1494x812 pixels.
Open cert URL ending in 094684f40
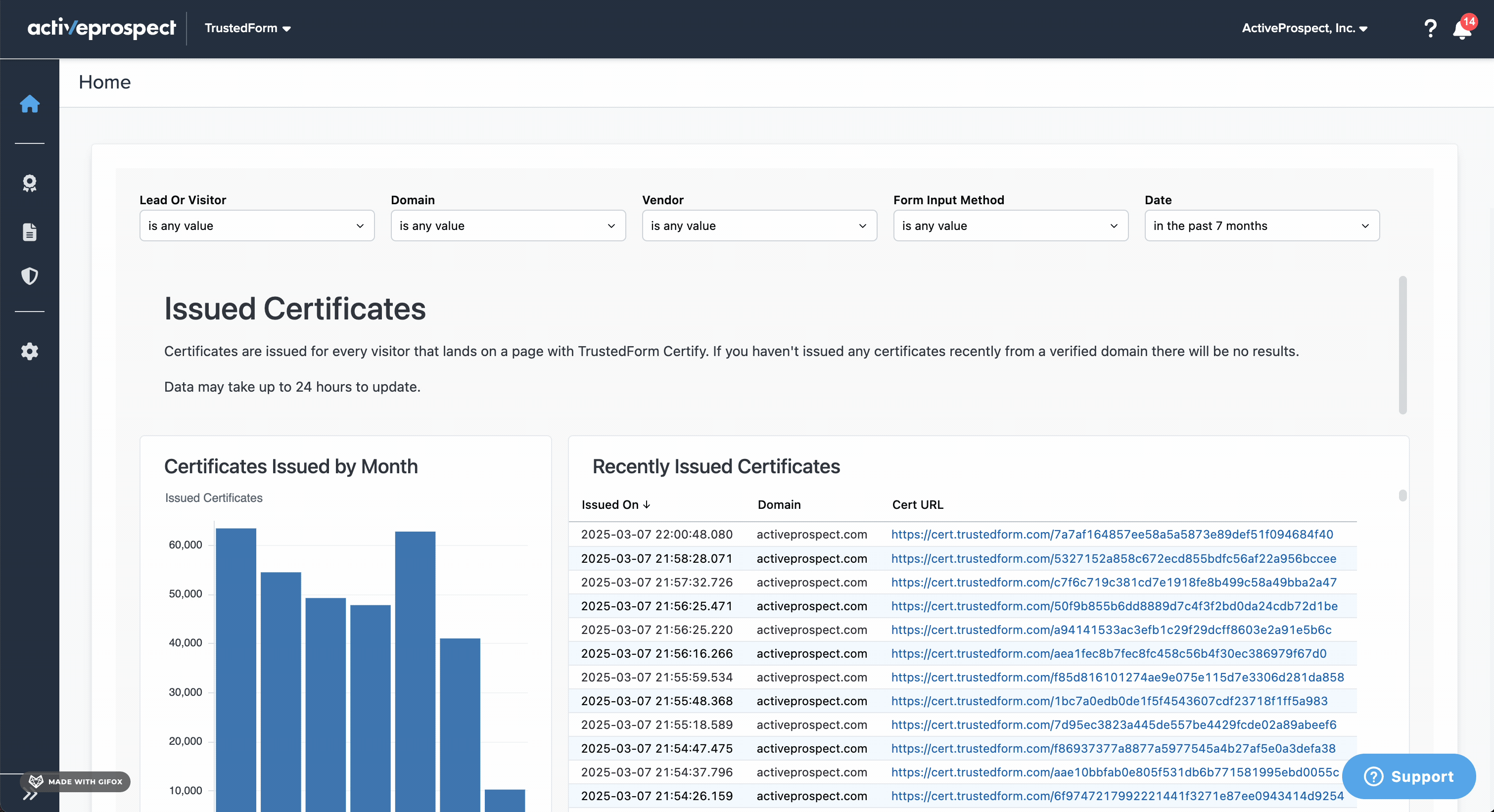(x=1112, y=535)
